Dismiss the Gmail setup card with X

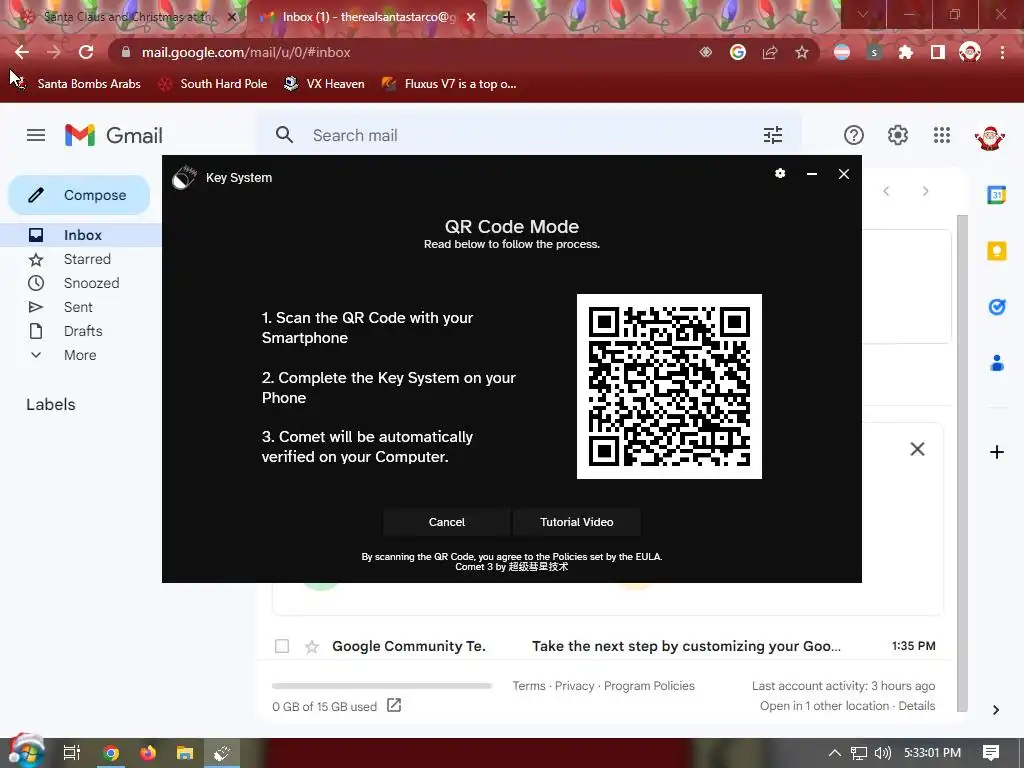pyautogui.click(x=918, y=449)
